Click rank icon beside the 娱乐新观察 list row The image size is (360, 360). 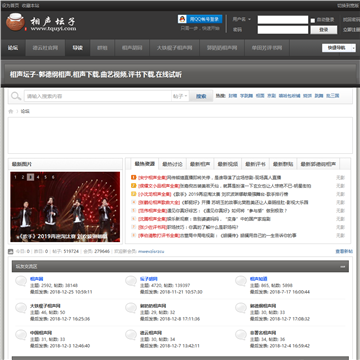coord(134,219)
